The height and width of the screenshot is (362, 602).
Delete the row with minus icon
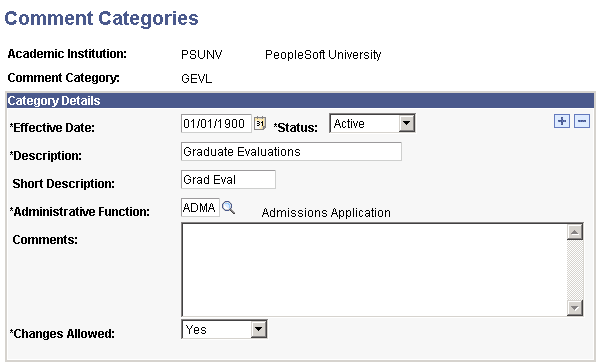(x=582, y=121)
